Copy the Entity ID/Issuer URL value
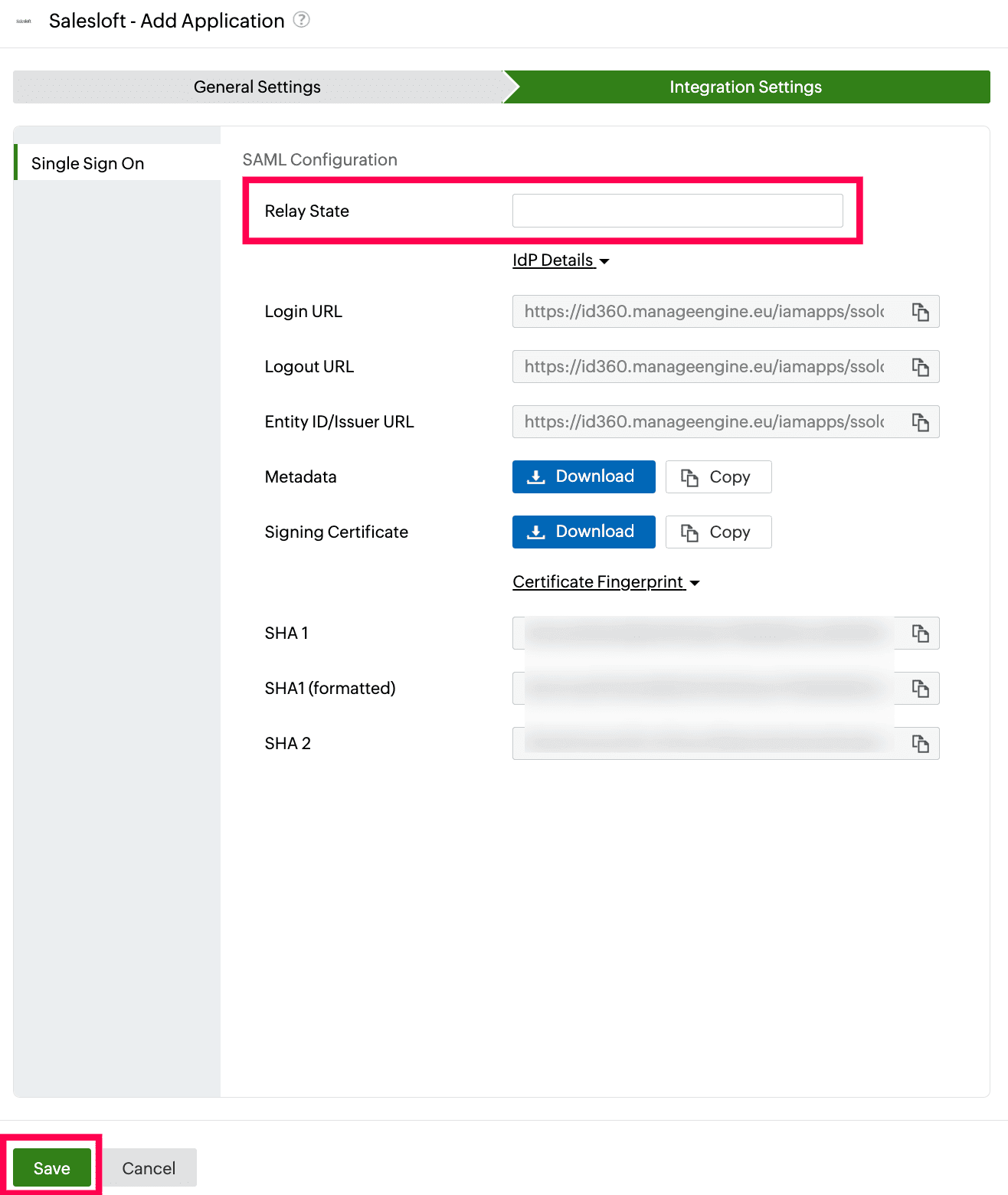This screenshot has height=1195, width=1008. point(921,421)
